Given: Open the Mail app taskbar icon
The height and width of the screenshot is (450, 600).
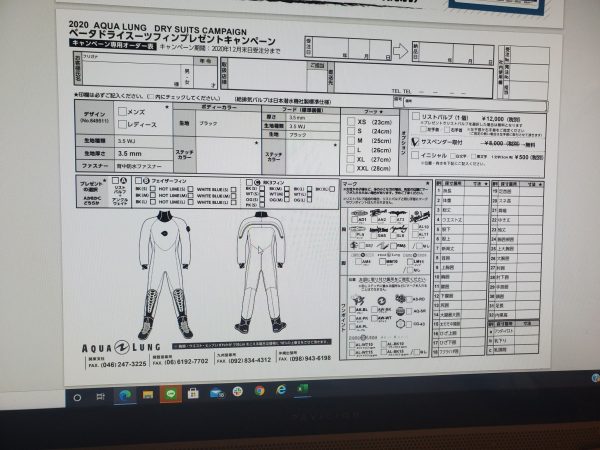Looking at the screenshot, I should click(215, 393).
